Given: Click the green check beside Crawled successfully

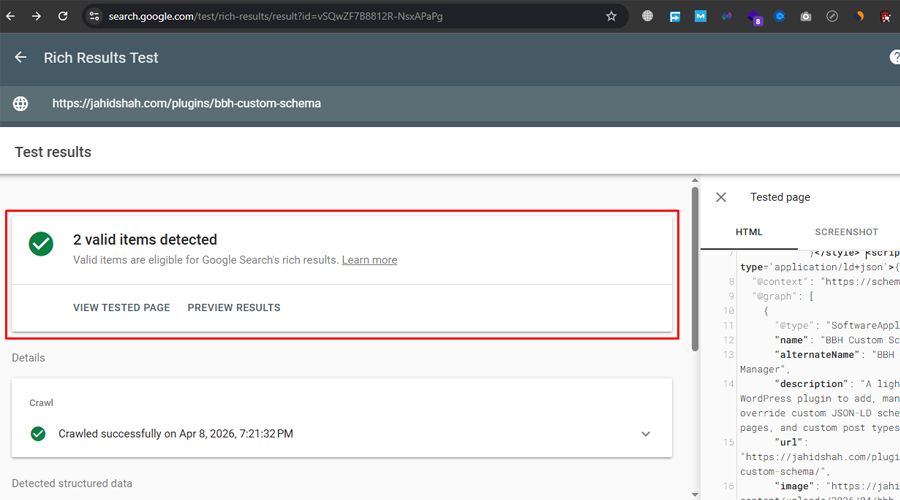Looking at the screenshot, I should pos(38,434).
